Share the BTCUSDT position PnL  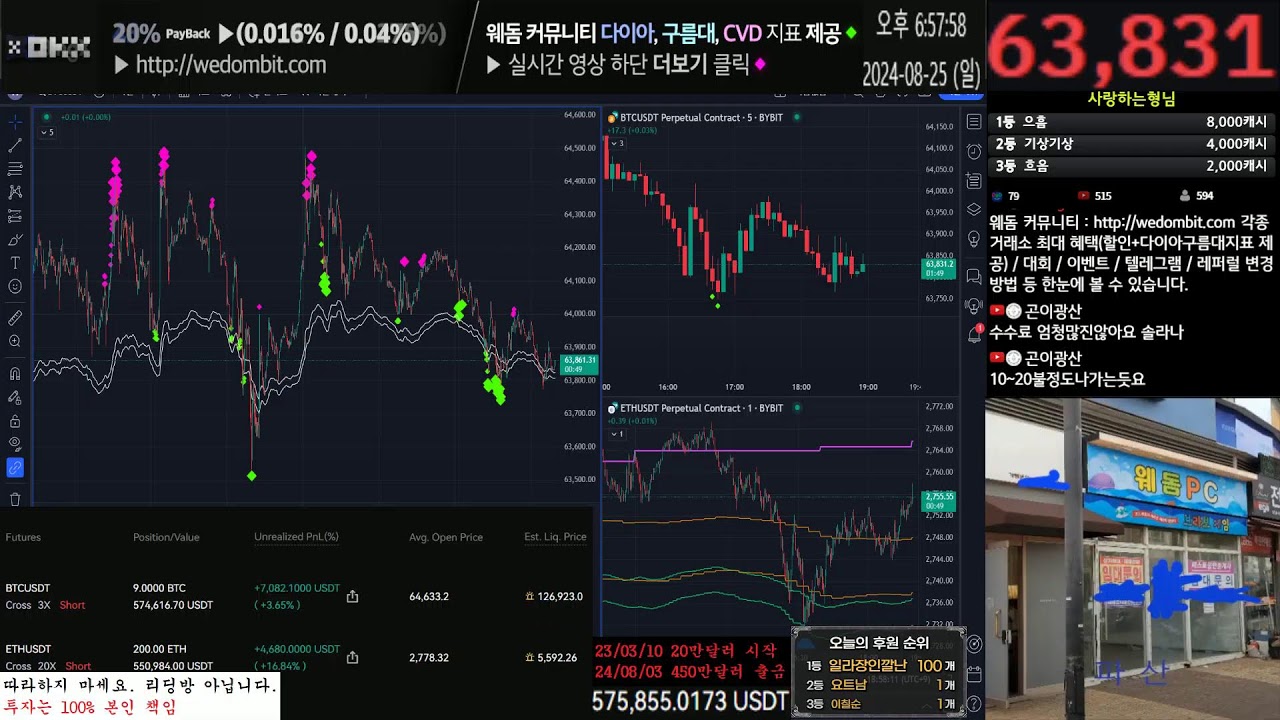click(352, 597)
